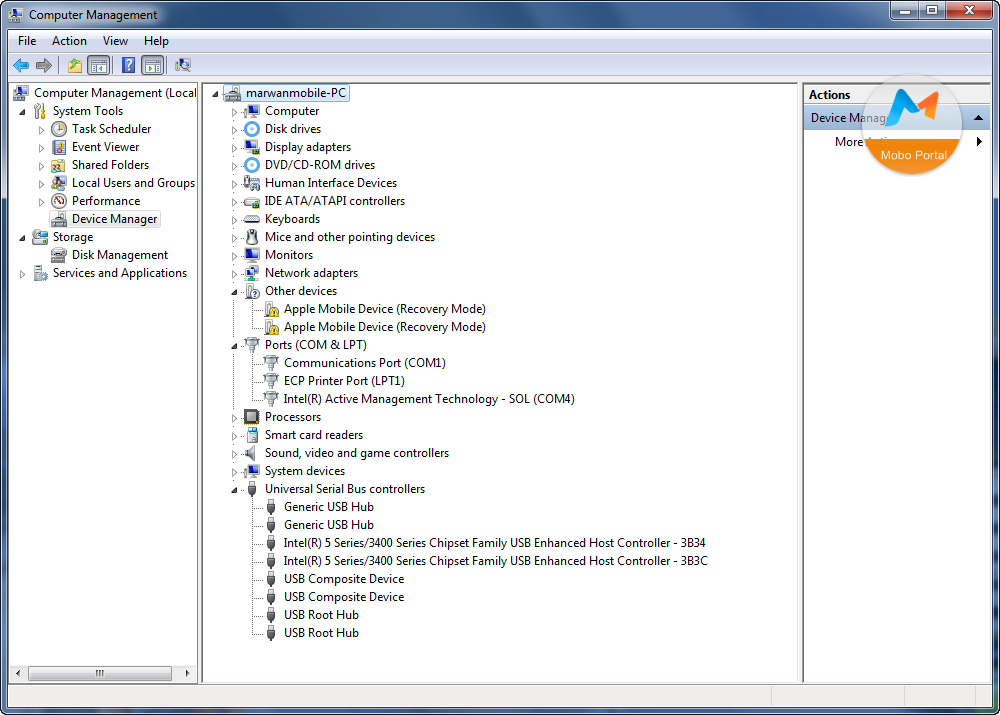The image size is (1000, 715).
Task: Click the Sound, video and game controllers icon
Action: click(251, 453)
